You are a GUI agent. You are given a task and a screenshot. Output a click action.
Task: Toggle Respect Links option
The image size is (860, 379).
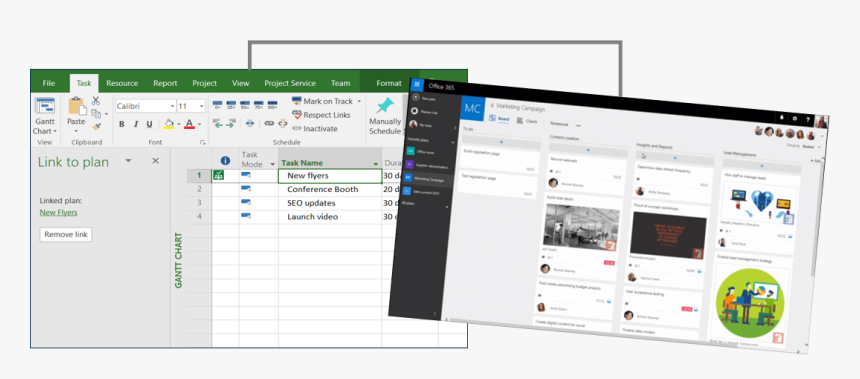(x=321, y=115)
